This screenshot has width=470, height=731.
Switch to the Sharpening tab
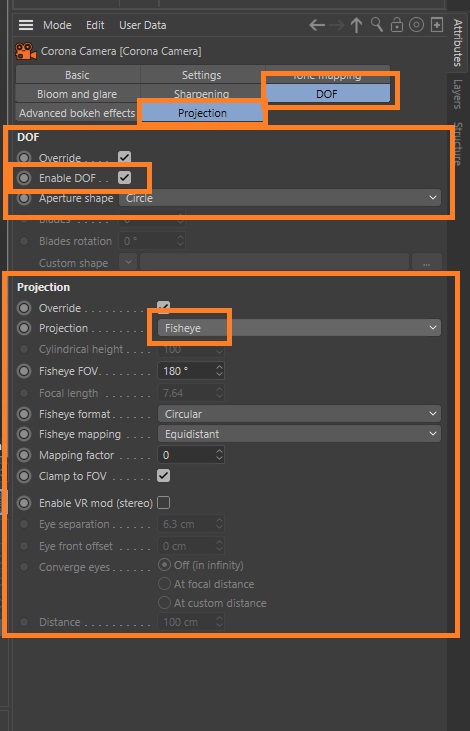[x=202, y=94]
